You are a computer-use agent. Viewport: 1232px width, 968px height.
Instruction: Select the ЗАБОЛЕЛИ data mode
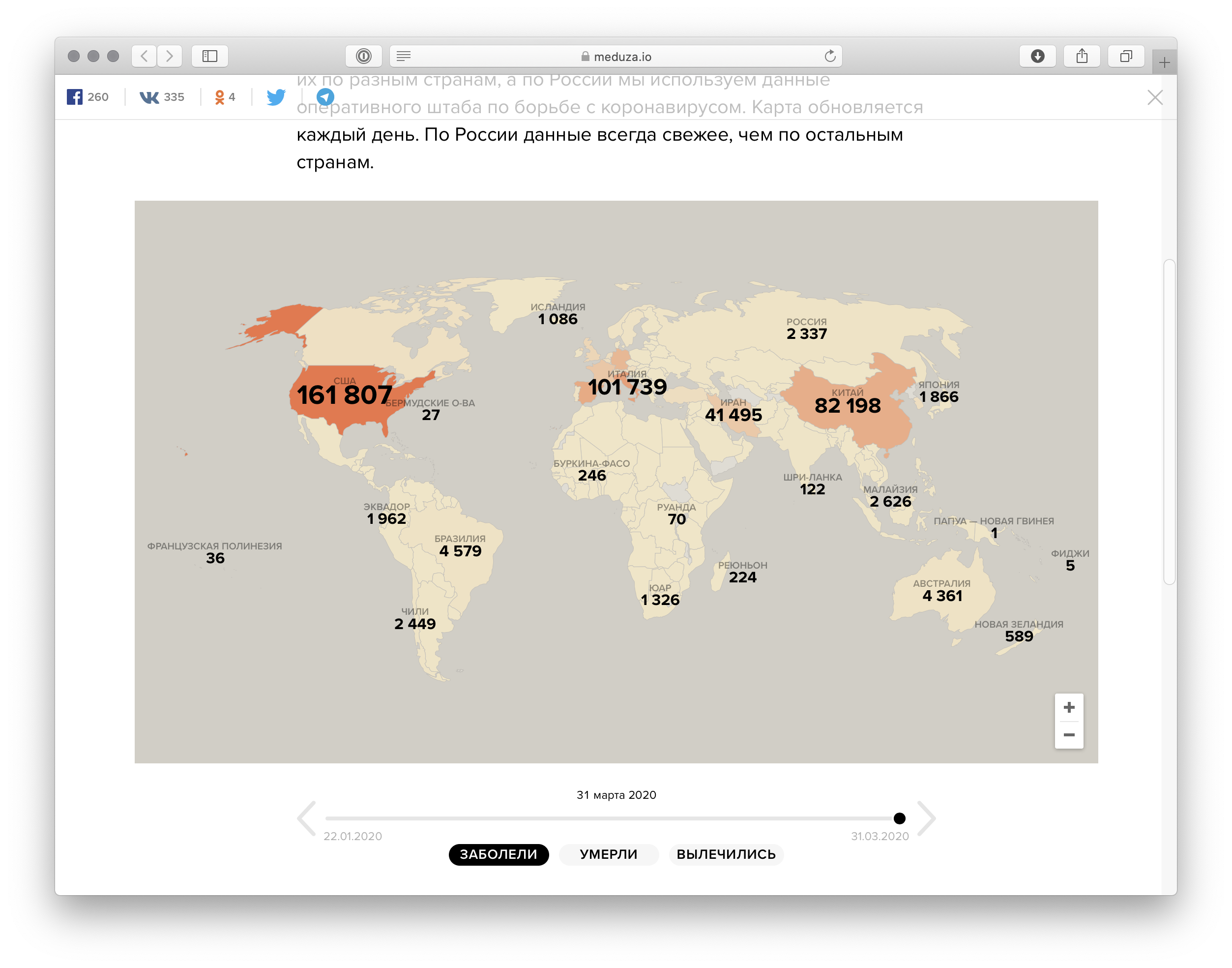click(x=498, y=854)
